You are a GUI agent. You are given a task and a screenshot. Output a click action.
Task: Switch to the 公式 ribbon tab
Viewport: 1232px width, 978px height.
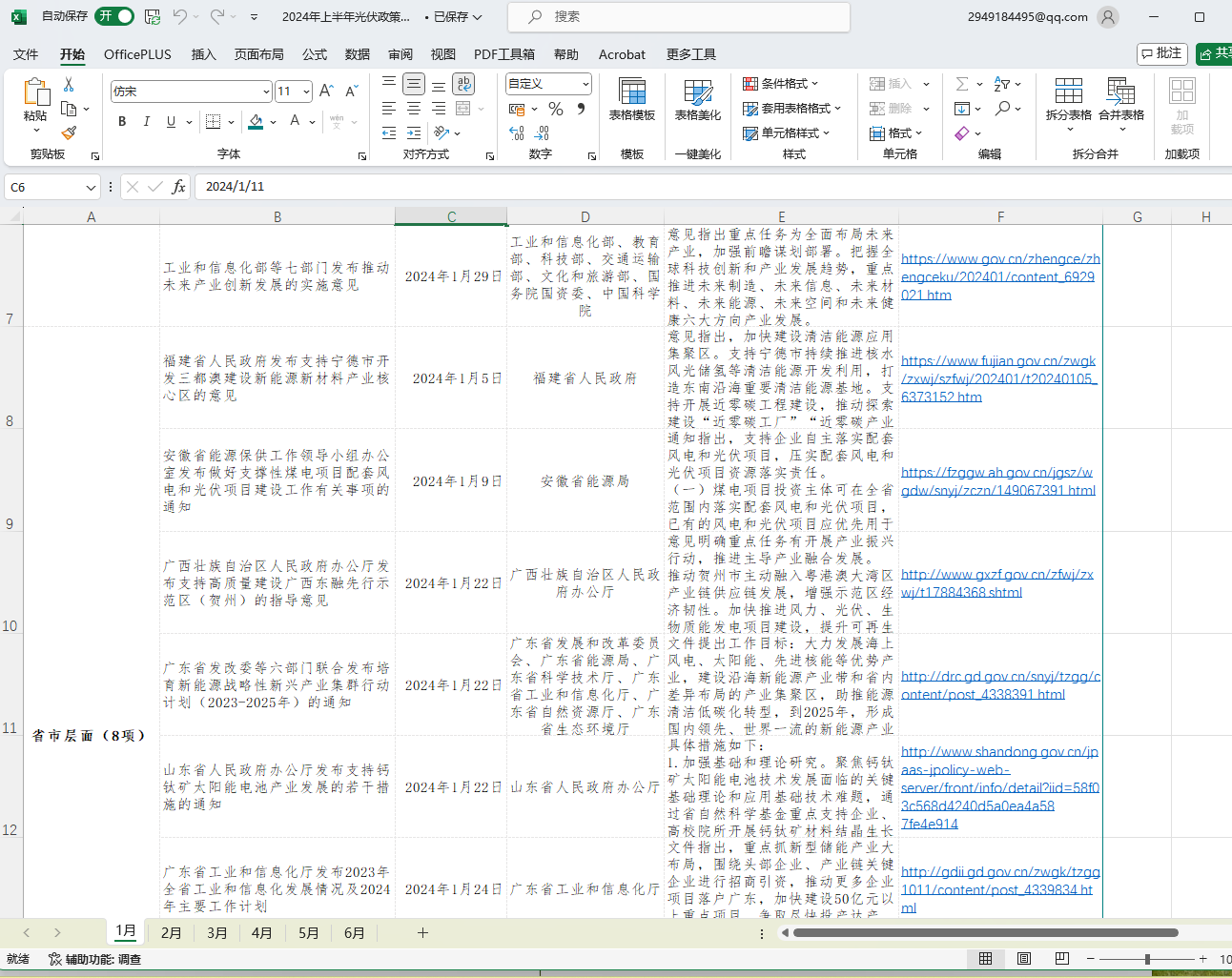[x=315, y=54]
